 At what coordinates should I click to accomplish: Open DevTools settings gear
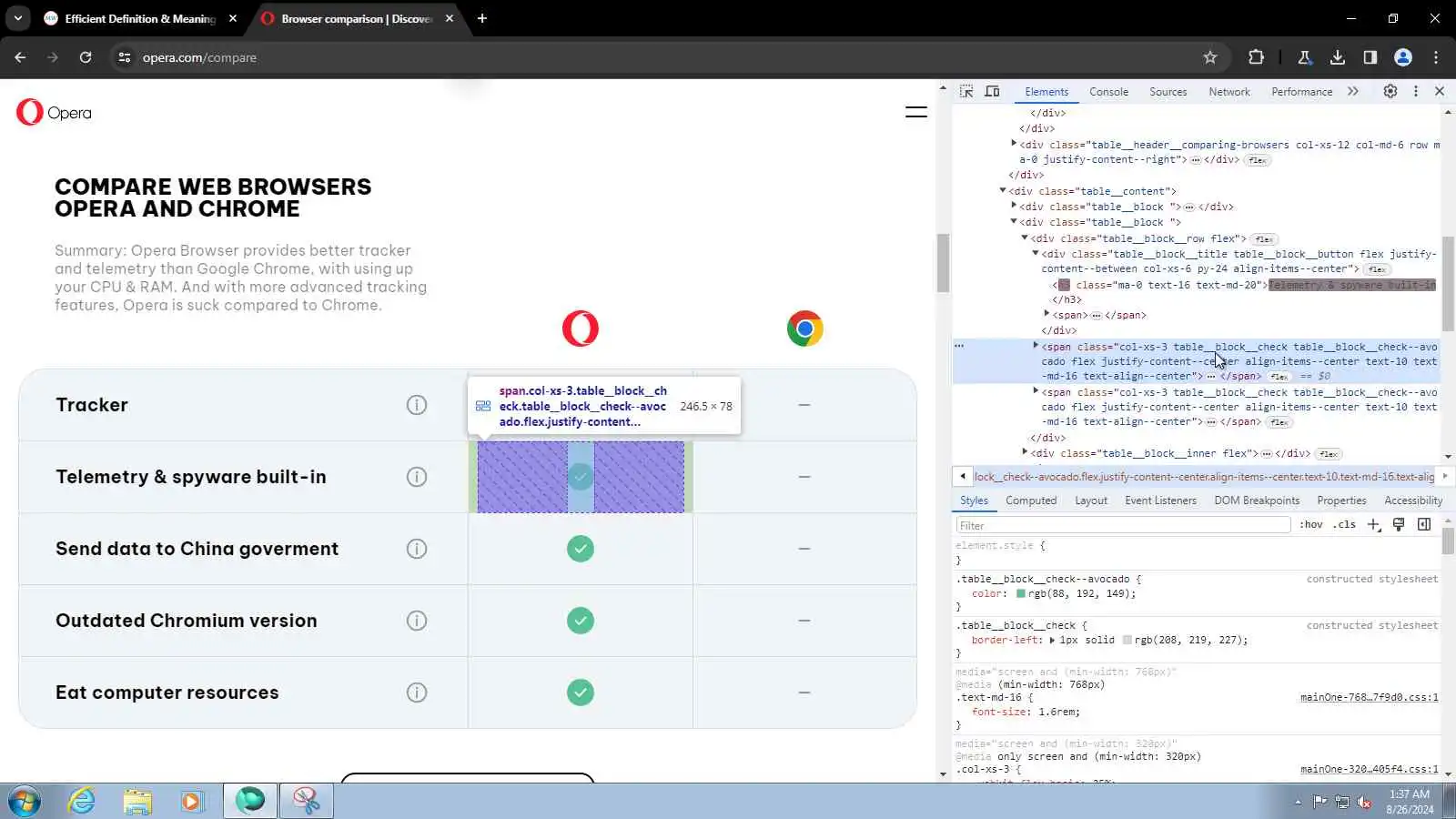click(1390, 92)
